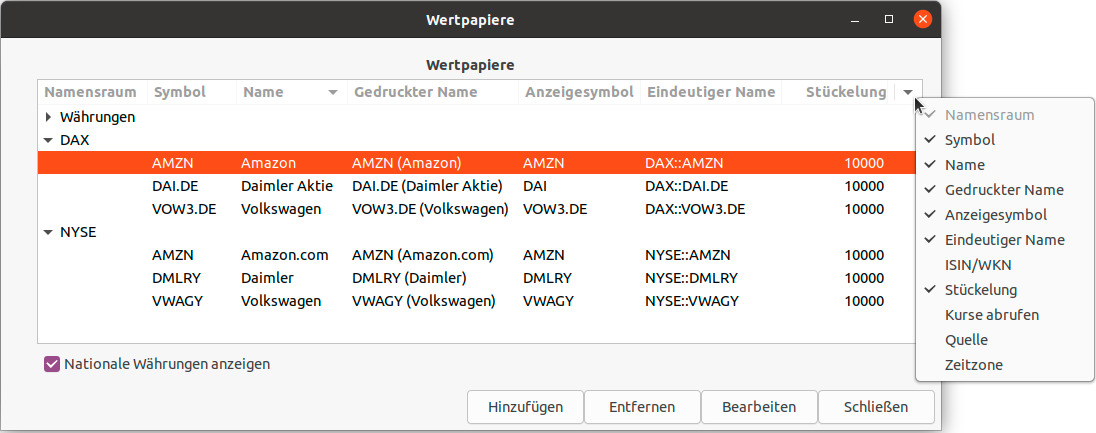
Task: Sort by the Stückelung column header
Action: (x=845, y=92)
